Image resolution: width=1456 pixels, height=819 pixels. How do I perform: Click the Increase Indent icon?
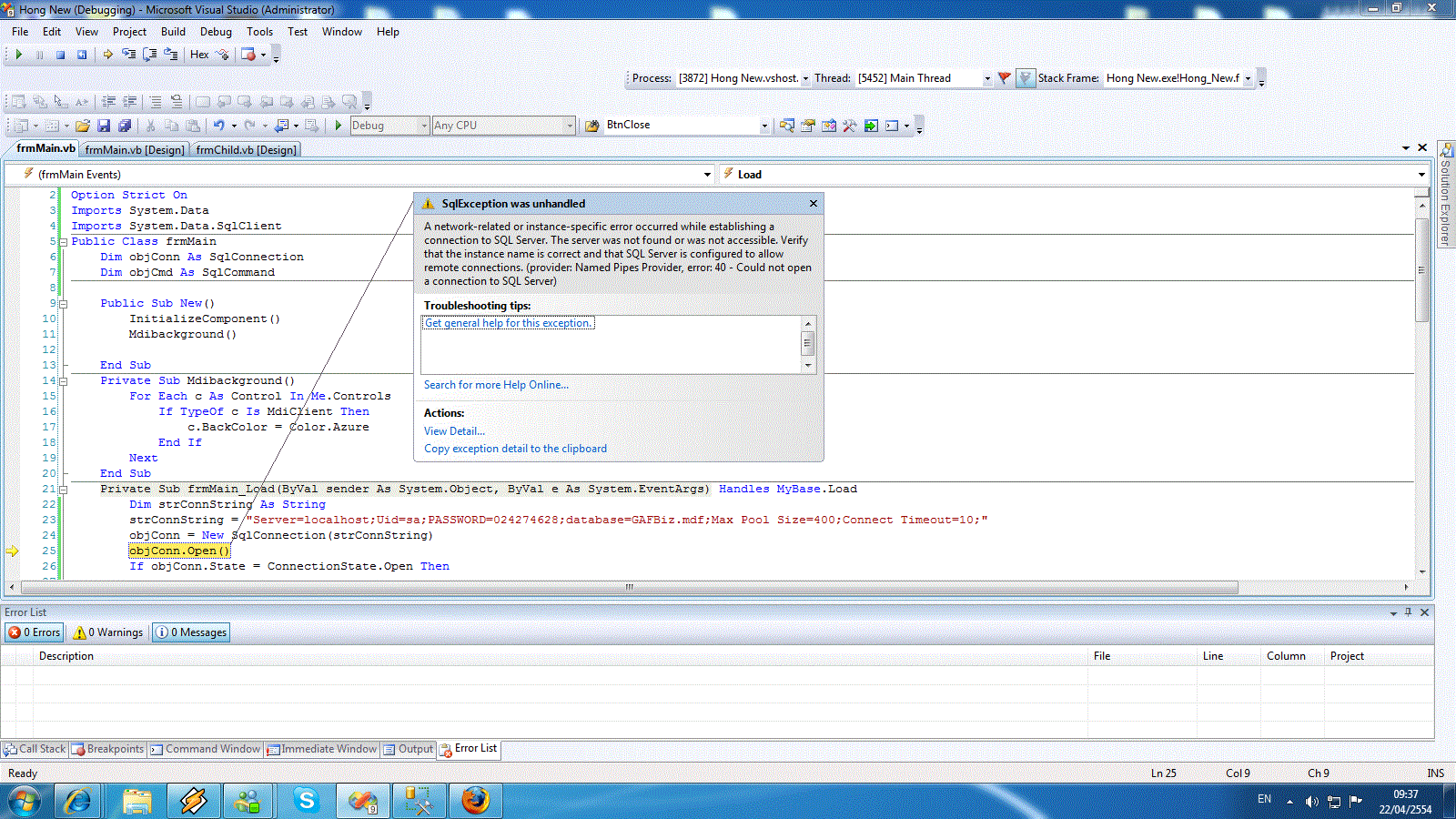click(130, 102)
